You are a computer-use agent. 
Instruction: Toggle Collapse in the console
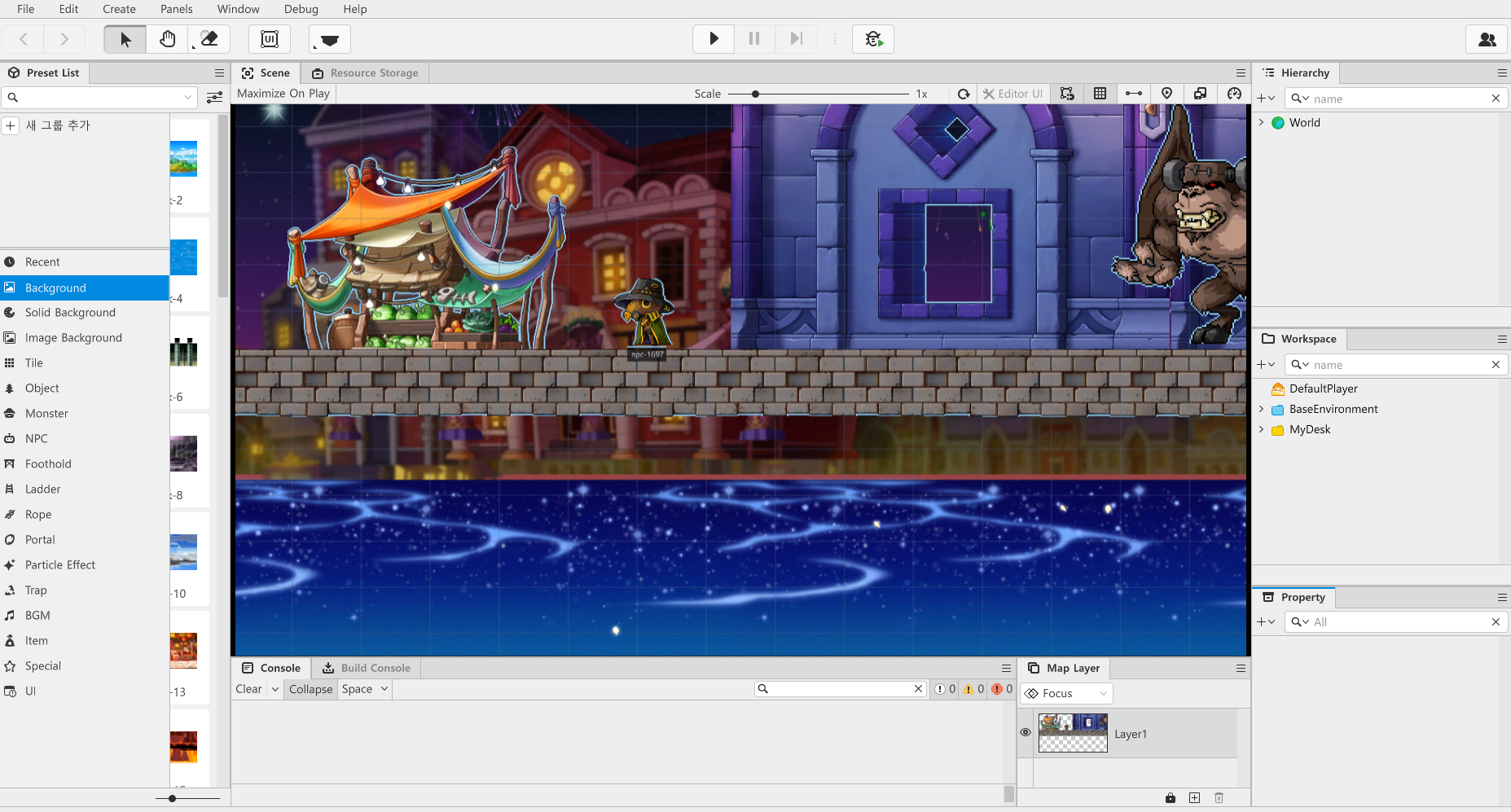tap(310, 689)
